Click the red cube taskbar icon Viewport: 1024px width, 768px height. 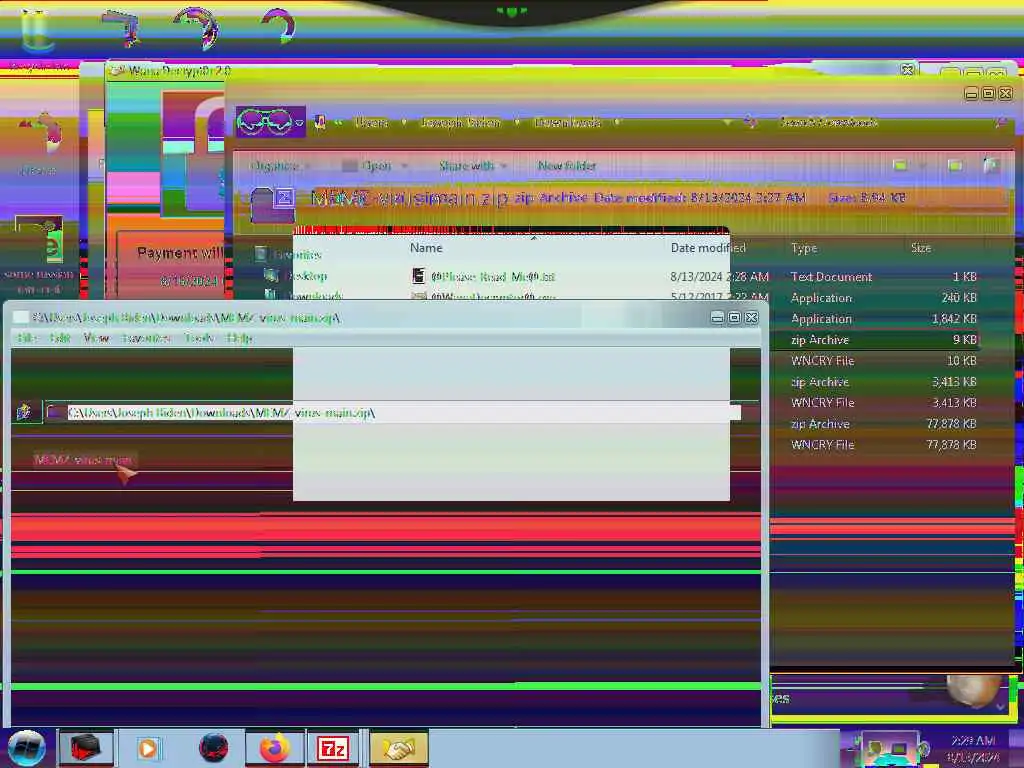click(85, 748)
